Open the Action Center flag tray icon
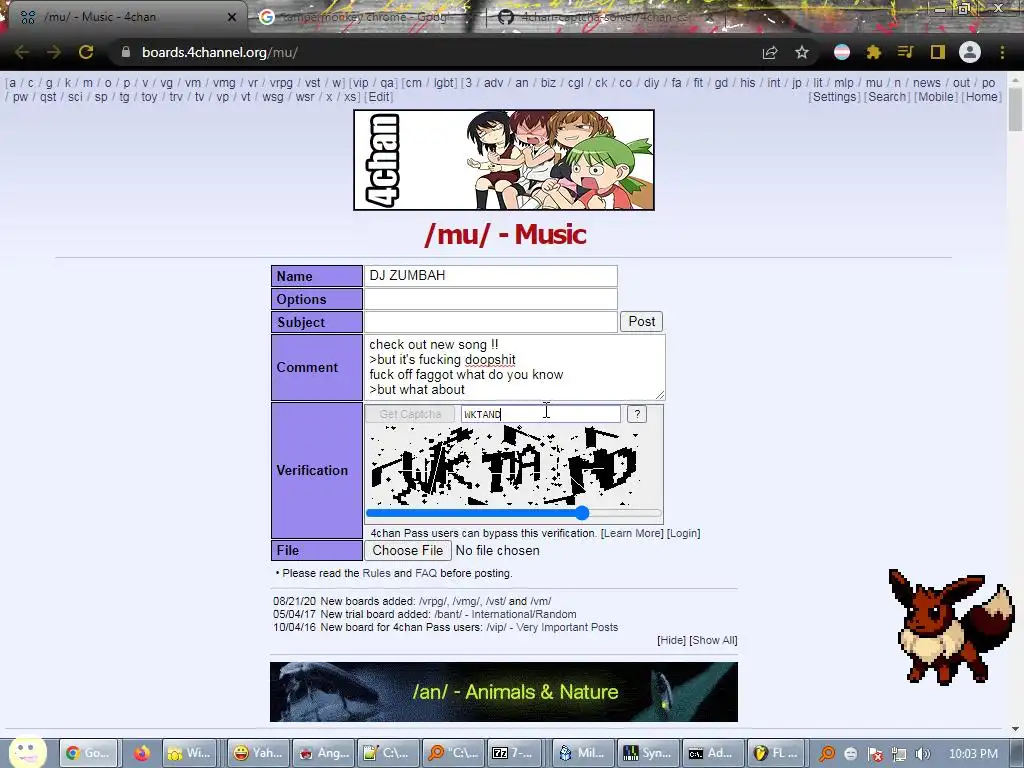Viewport: 1024px width, 768px height. [x=875, y=754]
